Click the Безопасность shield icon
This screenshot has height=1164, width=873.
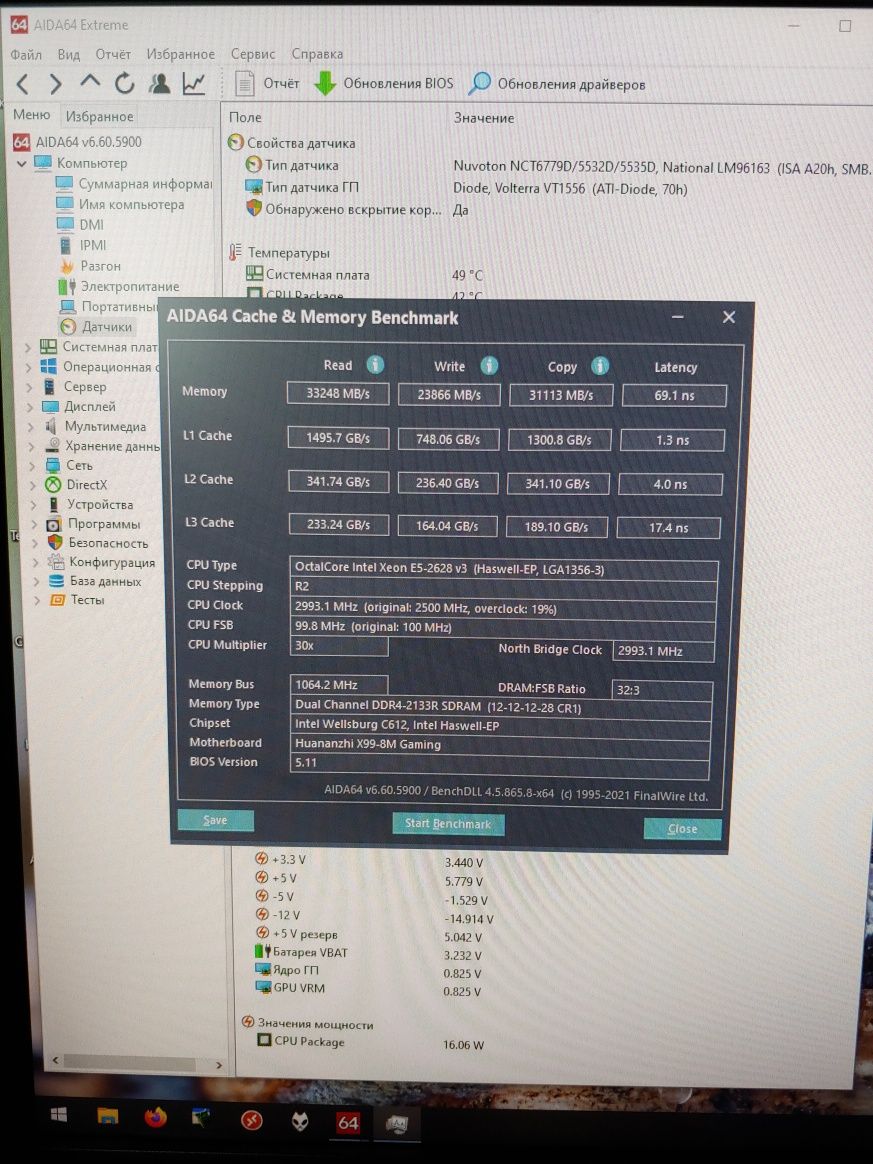tap(55, 543)
